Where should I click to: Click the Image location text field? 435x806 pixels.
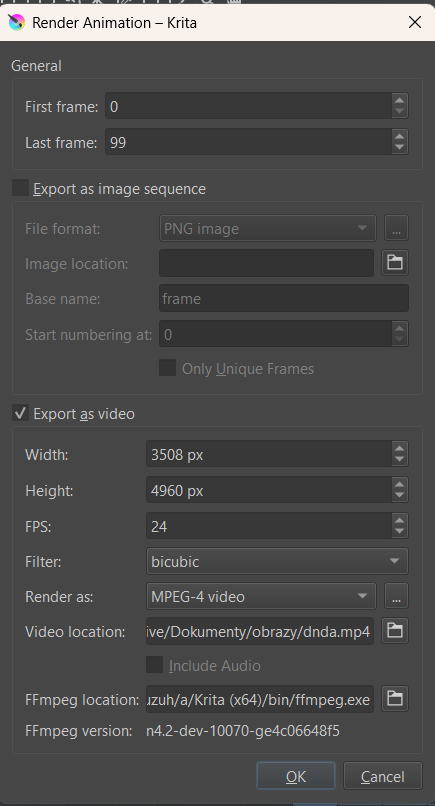pos(266,263)
